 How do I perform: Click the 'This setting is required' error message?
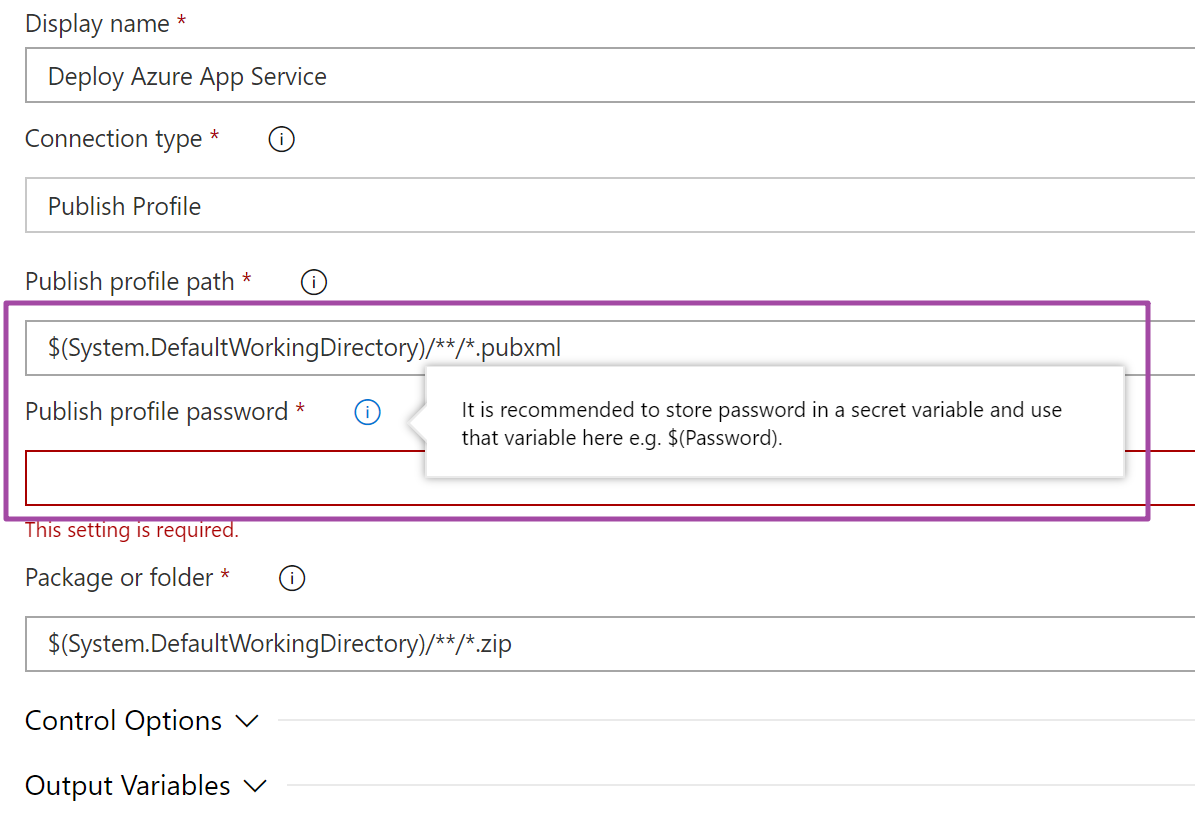point(132,530)
